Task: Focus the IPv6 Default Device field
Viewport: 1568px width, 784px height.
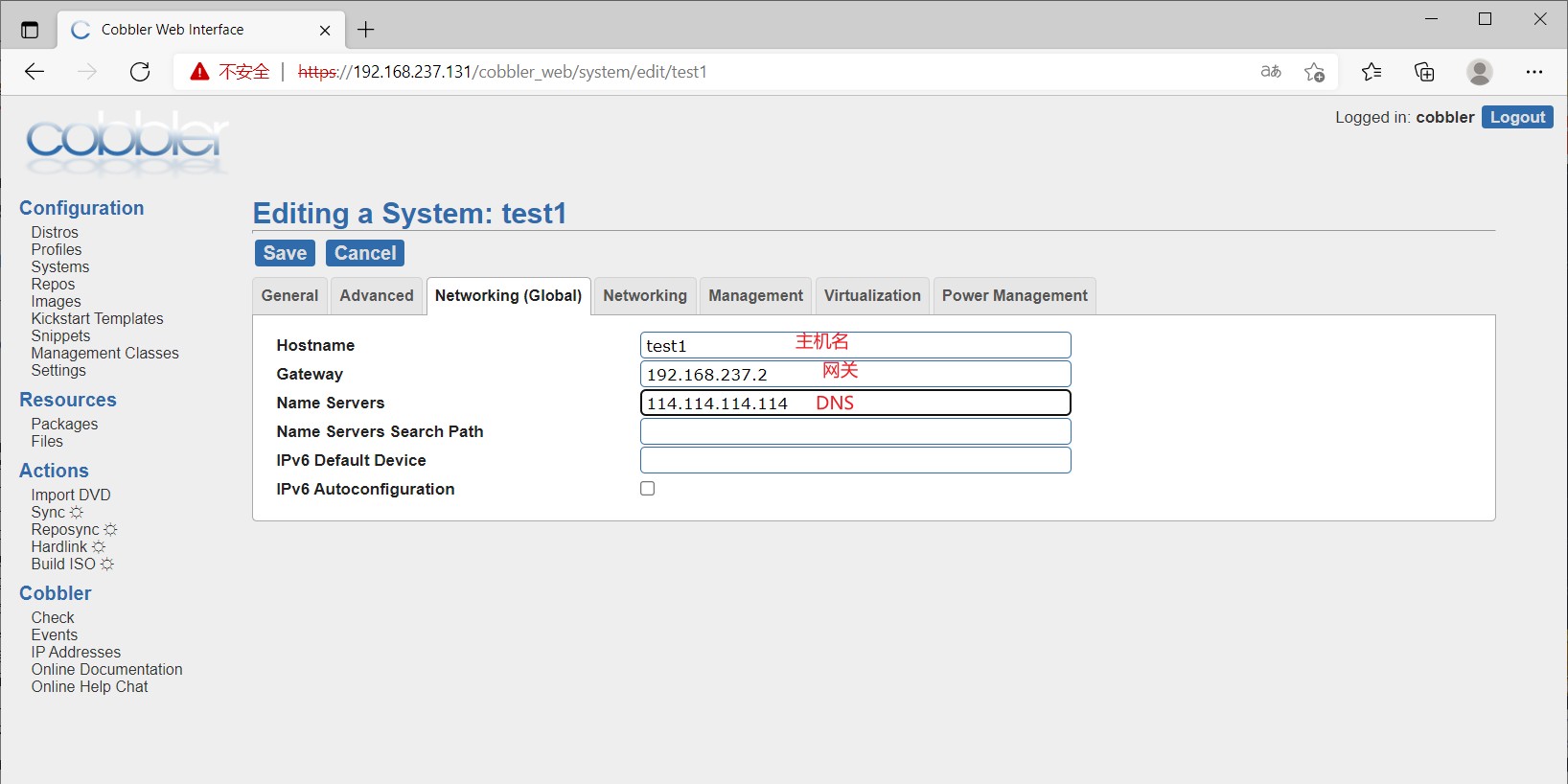Action: pyautogui.click(x=855, y=460)
